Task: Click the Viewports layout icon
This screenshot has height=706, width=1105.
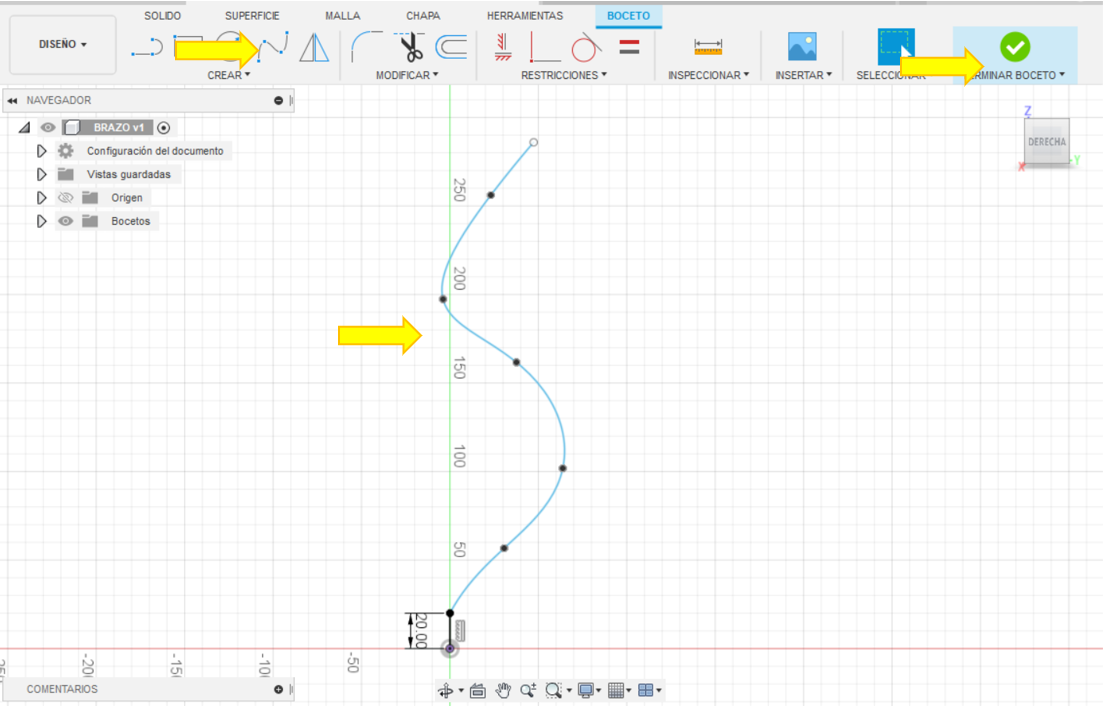Action: [x=646, y=690]
